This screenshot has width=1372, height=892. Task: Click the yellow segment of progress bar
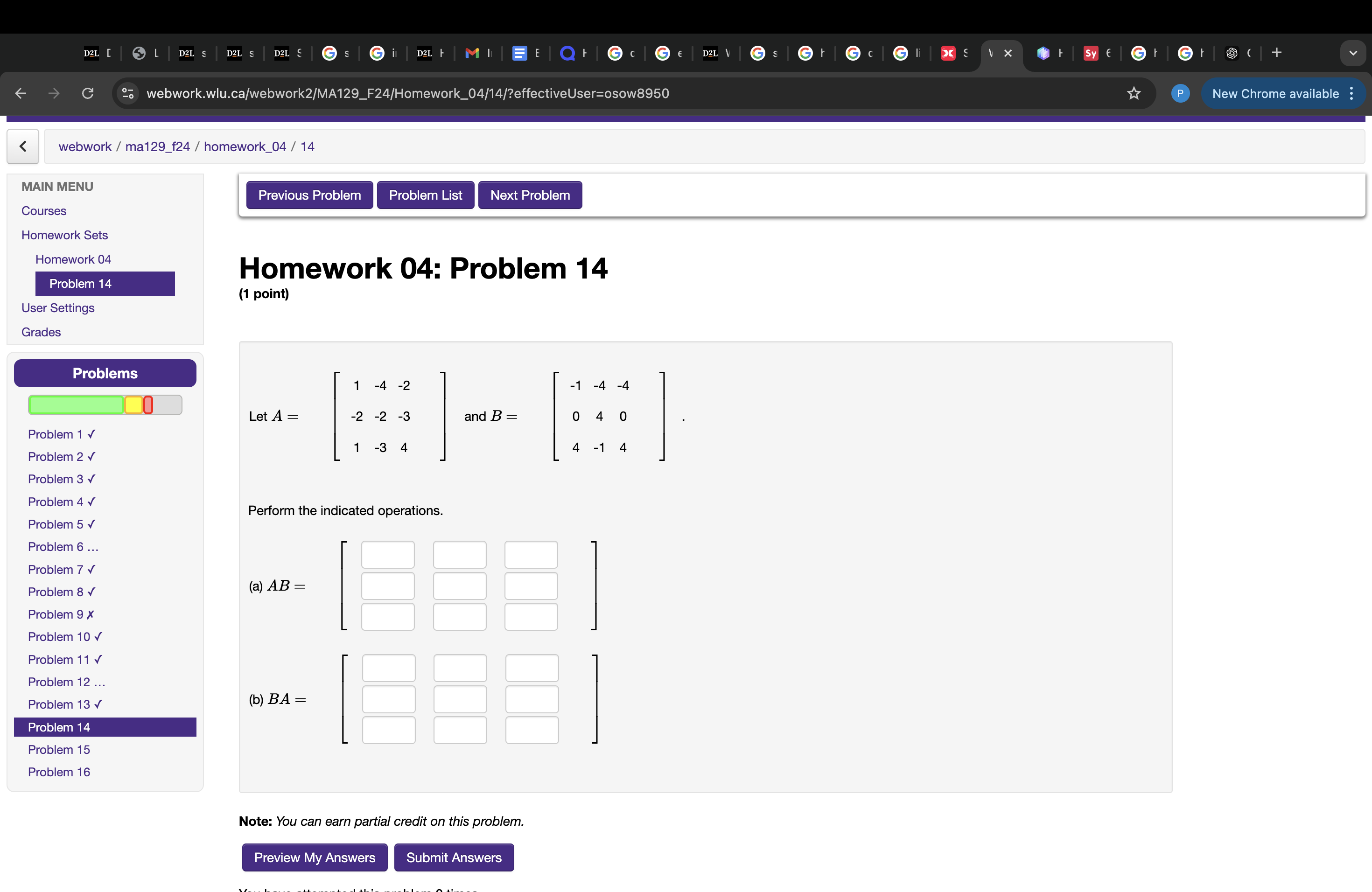pos(134,405)
